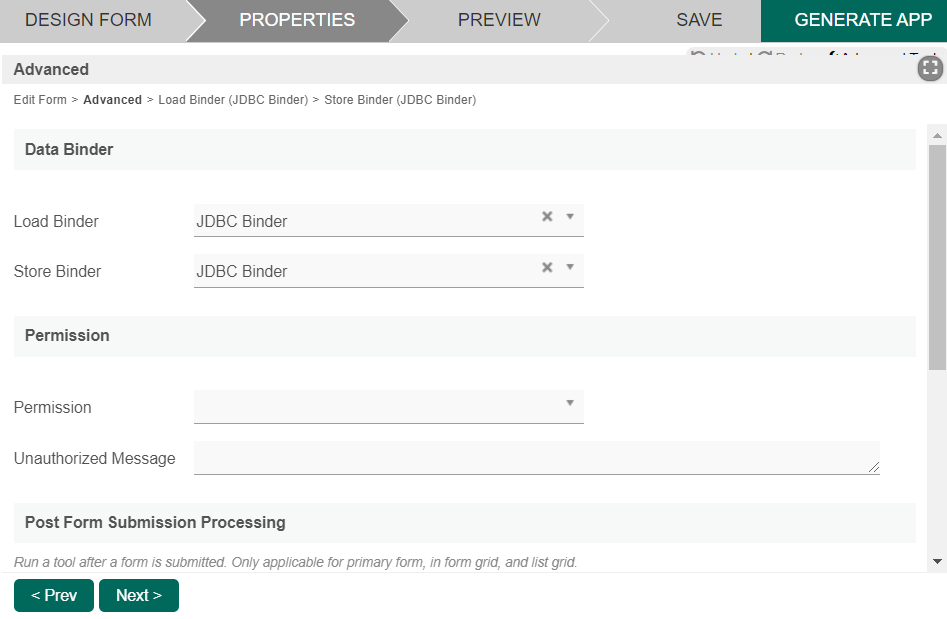Click the Edit Form breadcrumb link

click(40, 100)
